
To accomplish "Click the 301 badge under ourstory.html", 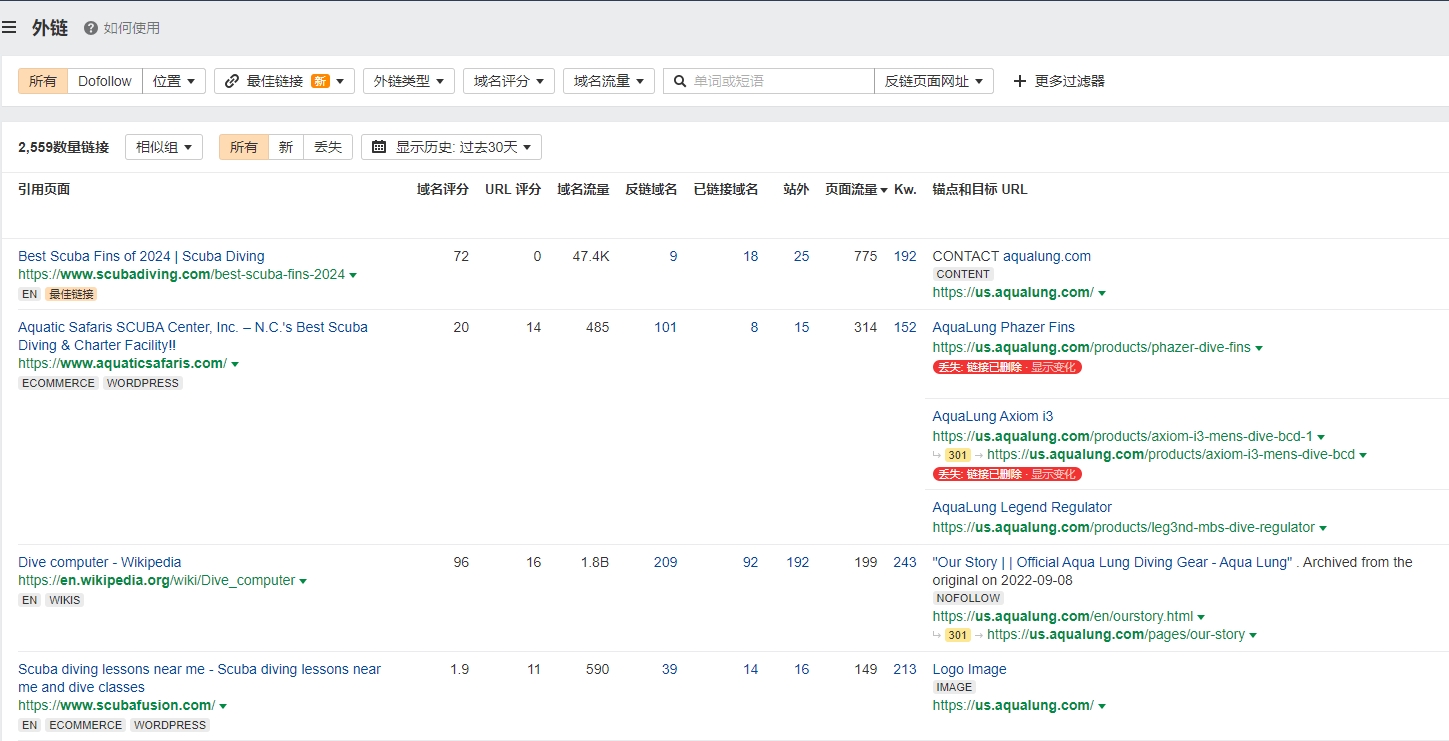I will 958,635.
